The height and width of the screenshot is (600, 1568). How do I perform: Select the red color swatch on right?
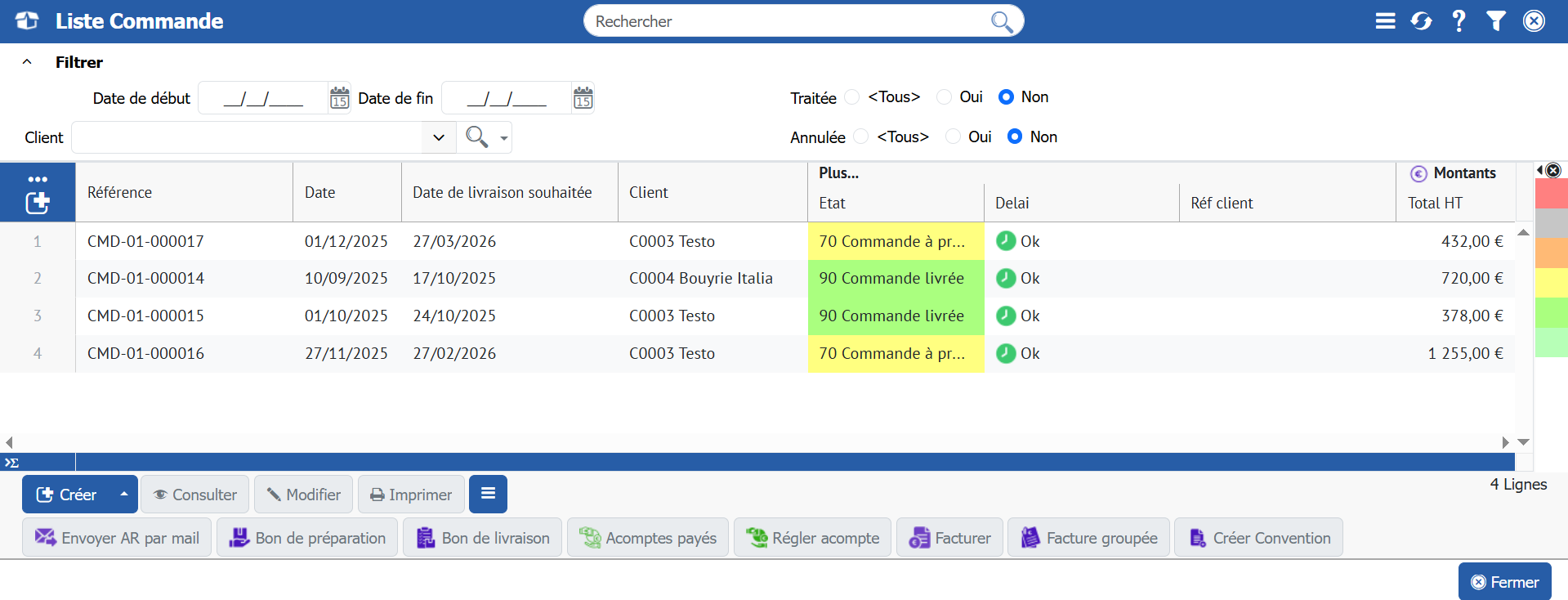(x=1551, y=193)
